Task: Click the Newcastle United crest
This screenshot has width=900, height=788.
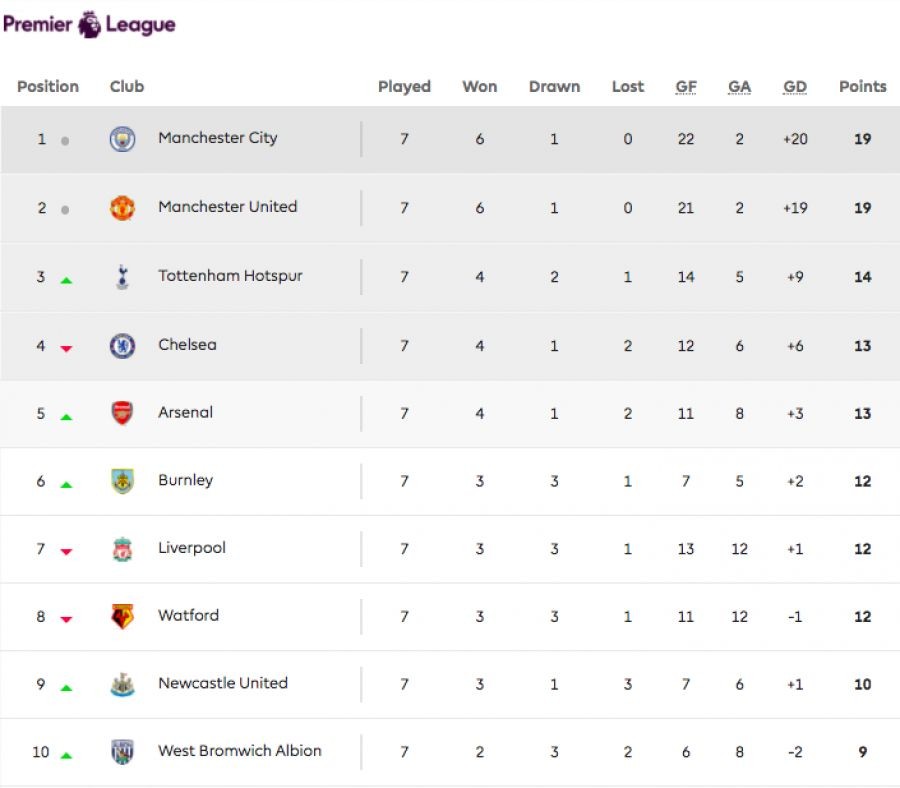Action: pos(122,685)
